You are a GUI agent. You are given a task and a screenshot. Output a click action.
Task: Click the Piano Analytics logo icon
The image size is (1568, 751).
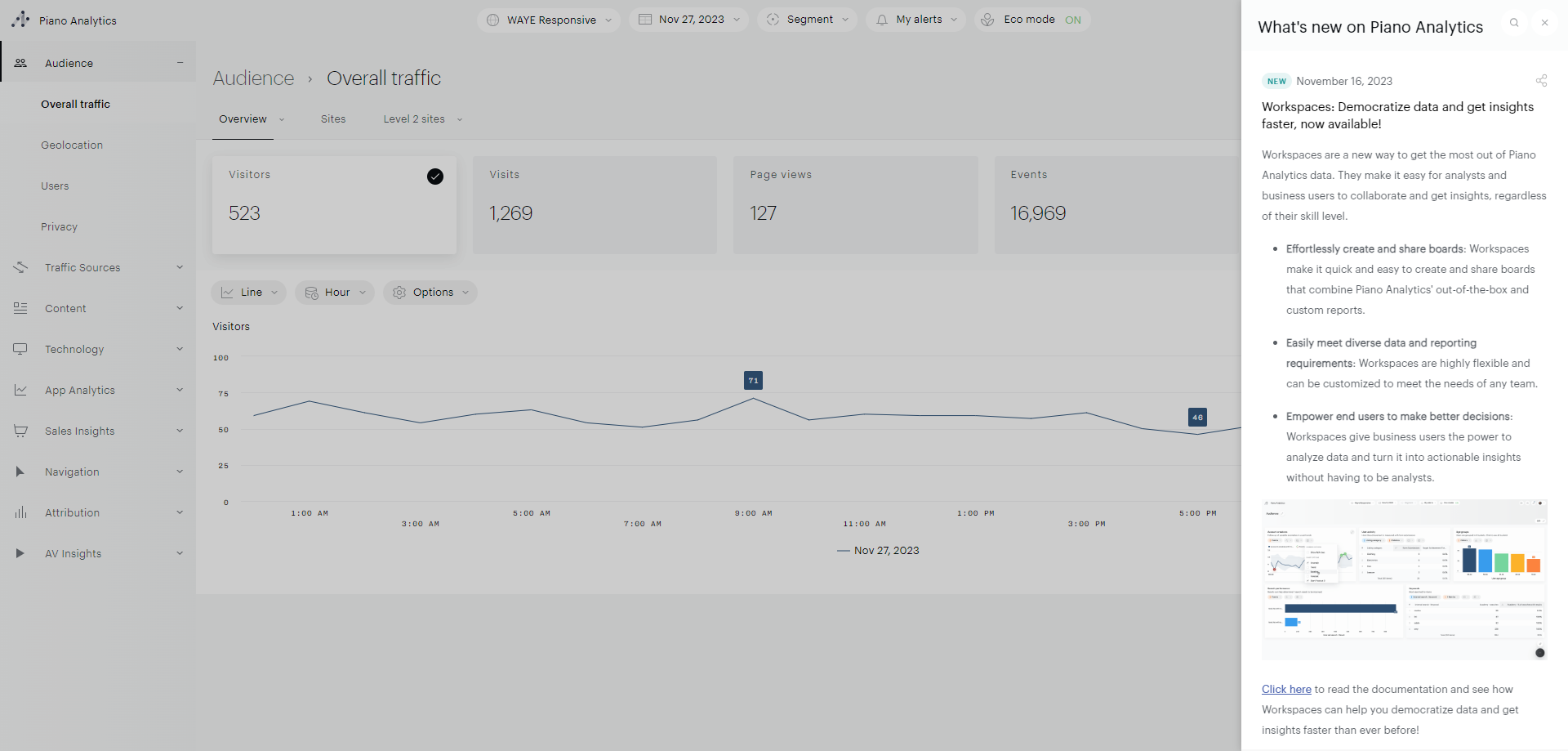[20, 20]
